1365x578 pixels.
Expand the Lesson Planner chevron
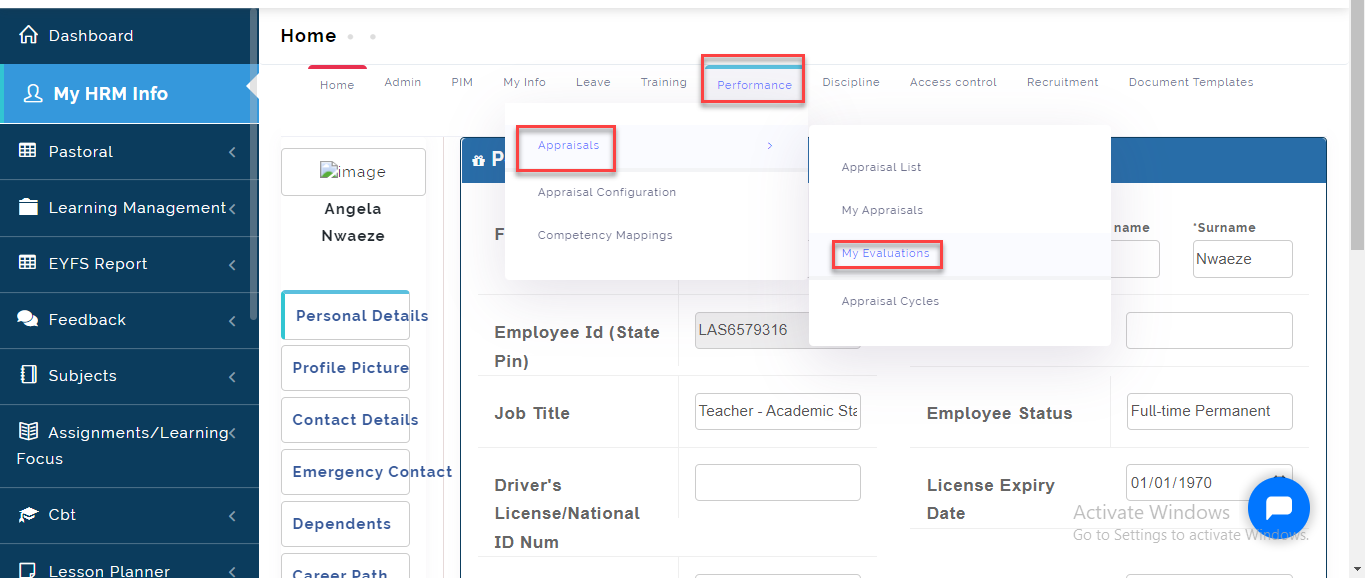pyautogui.click(x=232, y=571)
